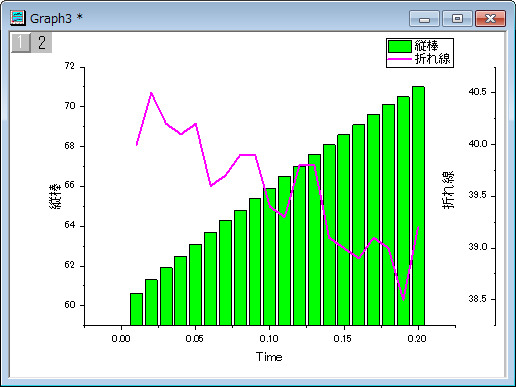
Task: Click the green legend swatch for 縦棒
Action: (x=400, y=46)
